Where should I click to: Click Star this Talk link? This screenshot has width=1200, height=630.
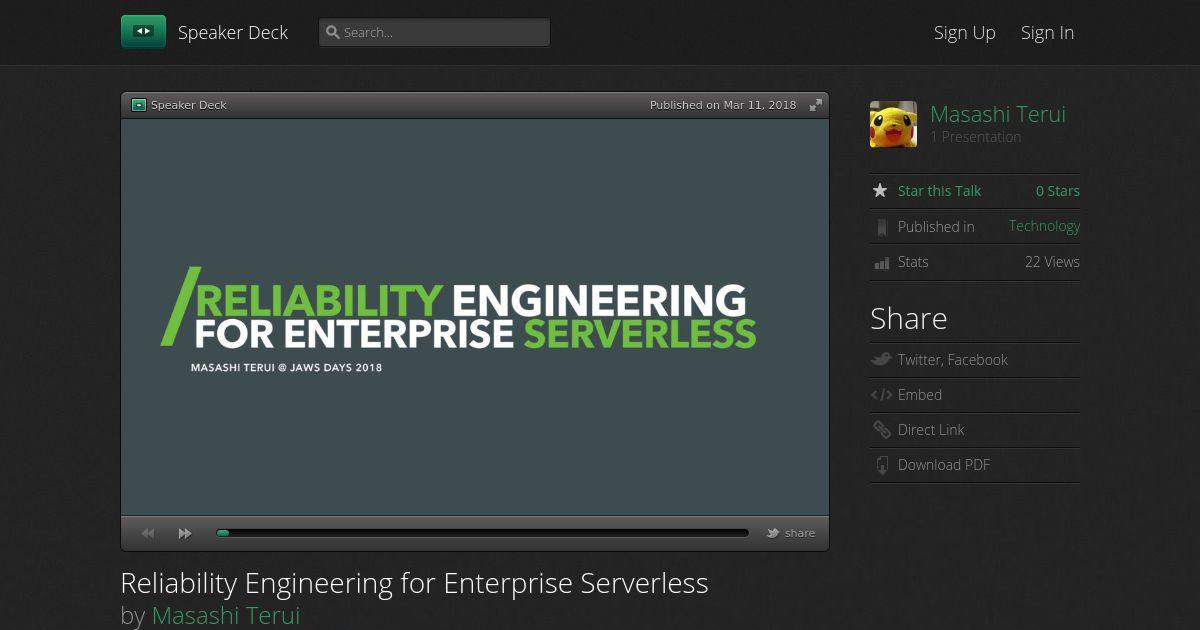point(939,191)
